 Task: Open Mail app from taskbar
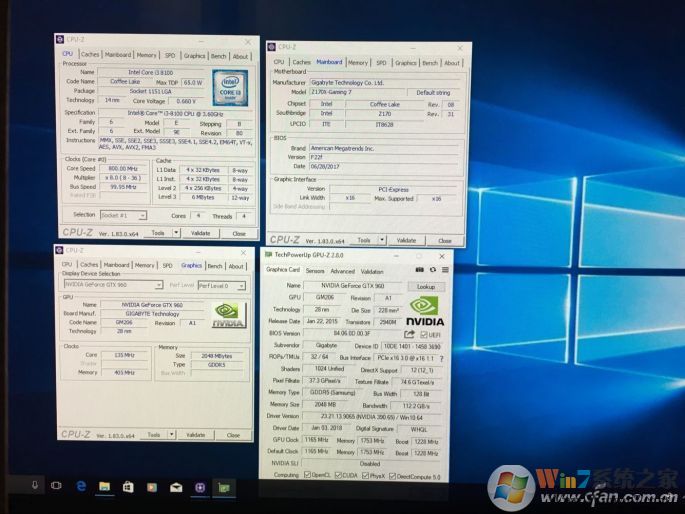point(176,487)
